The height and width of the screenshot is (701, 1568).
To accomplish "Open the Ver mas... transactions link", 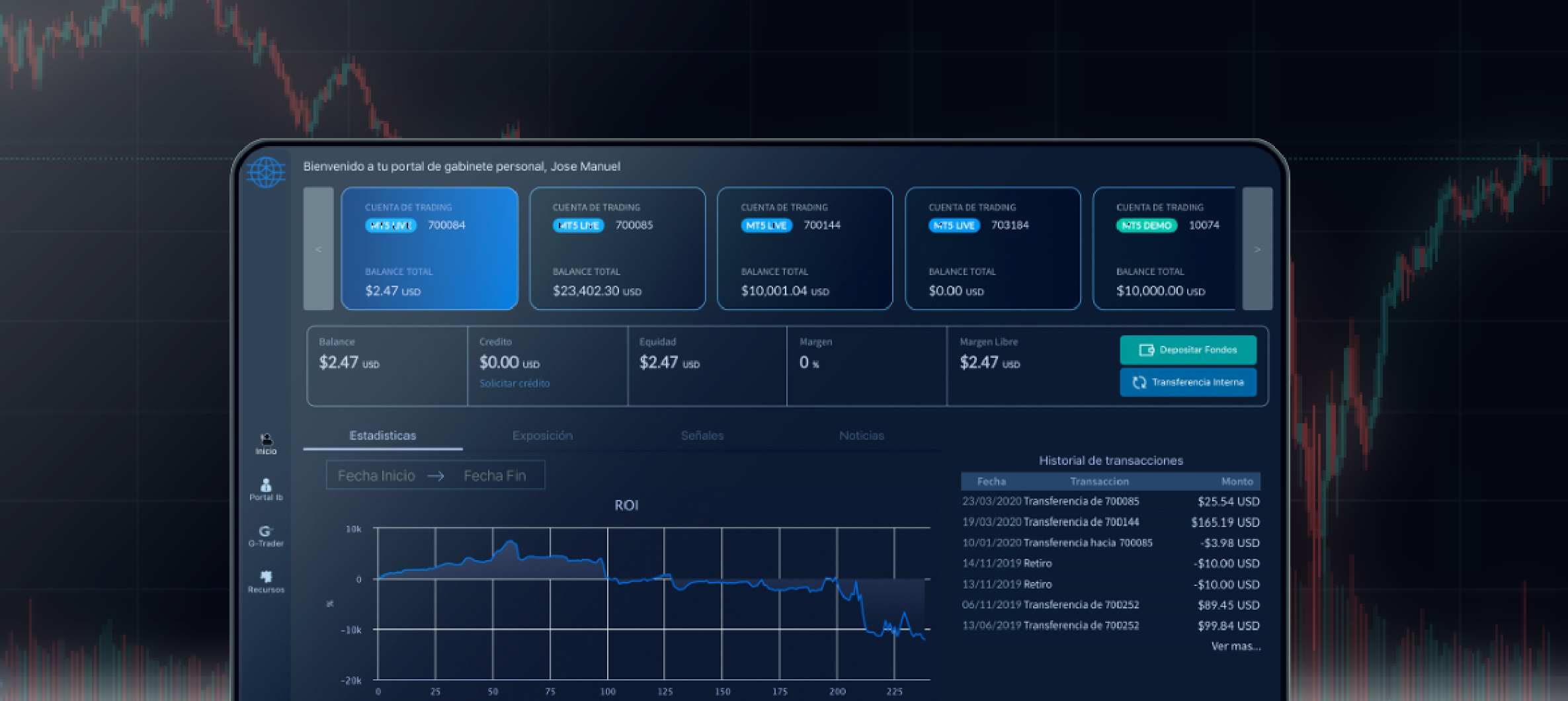I will (1236, 646).
